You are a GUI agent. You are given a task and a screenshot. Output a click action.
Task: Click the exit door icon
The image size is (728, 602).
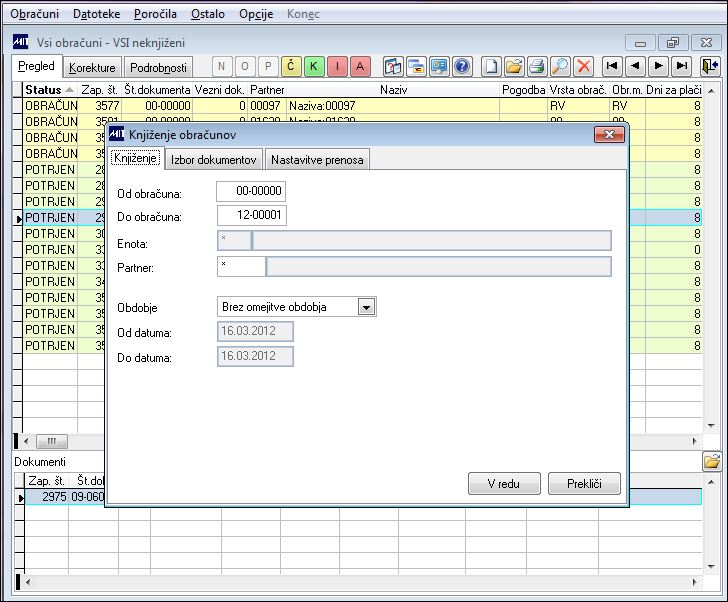tap(710, 66)
